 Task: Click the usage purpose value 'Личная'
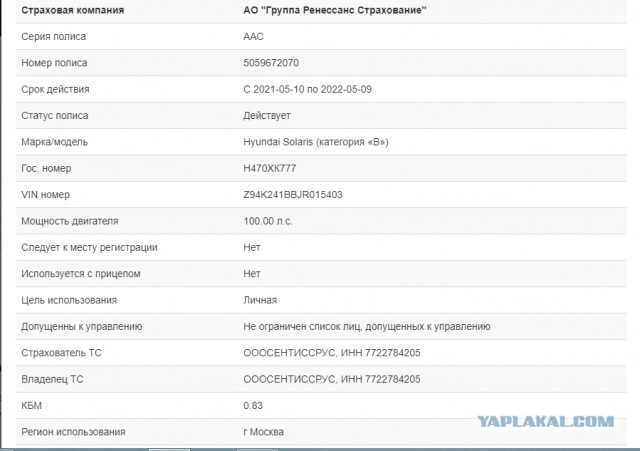260,300
